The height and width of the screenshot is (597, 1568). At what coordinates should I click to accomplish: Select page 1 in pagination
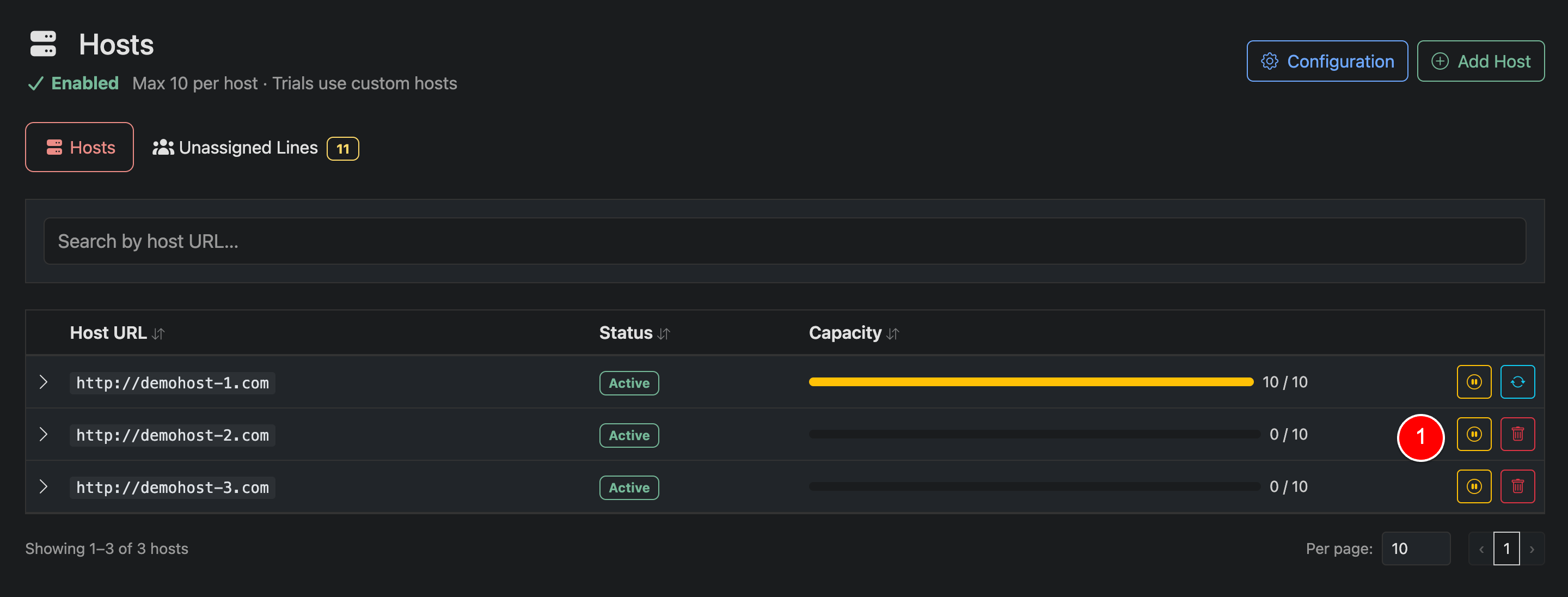[x=1506, y=549]
